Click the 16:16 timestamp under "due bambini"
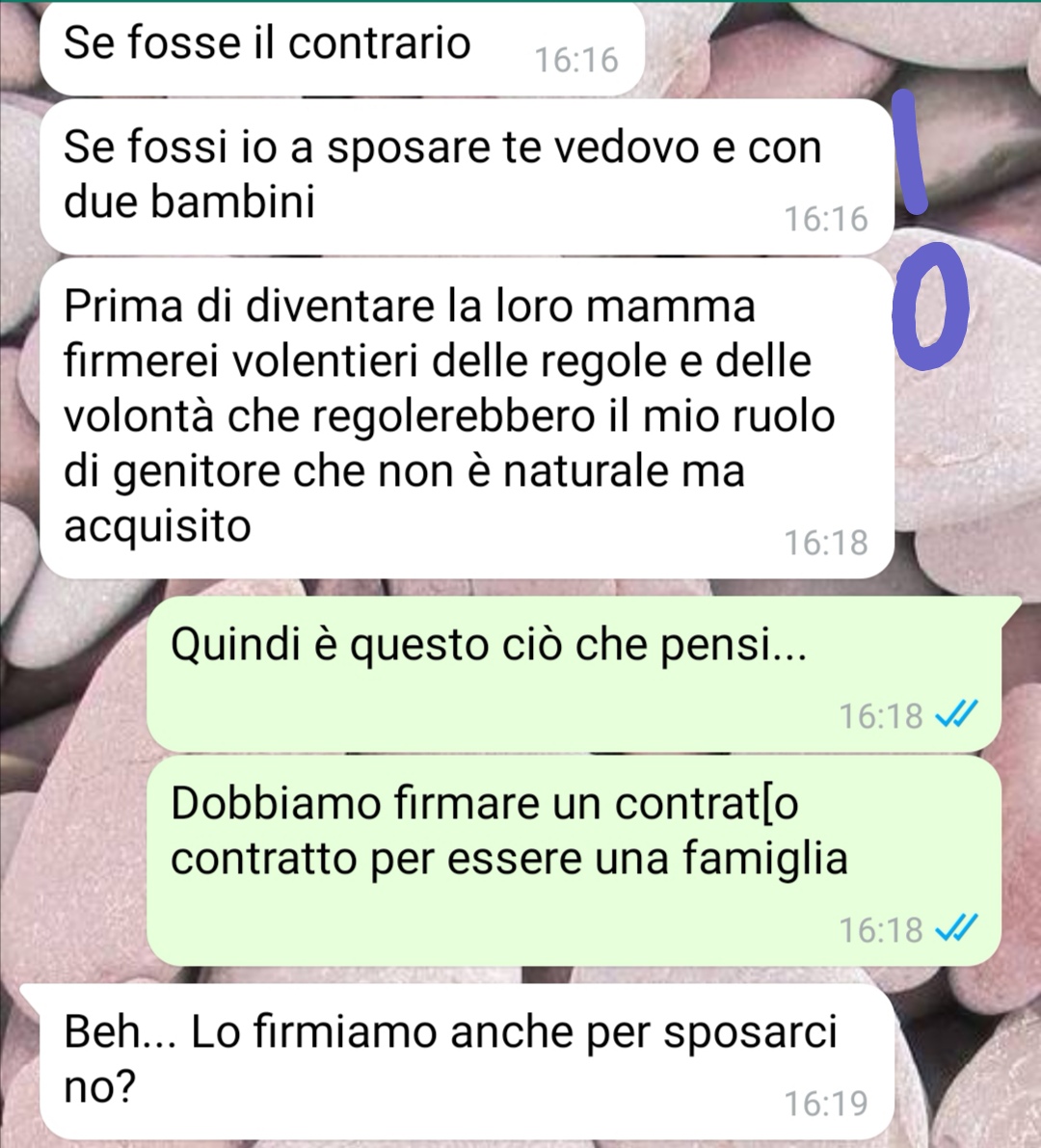The width and height of the screenshot is (1041, 1148). (x=826, y=219)
